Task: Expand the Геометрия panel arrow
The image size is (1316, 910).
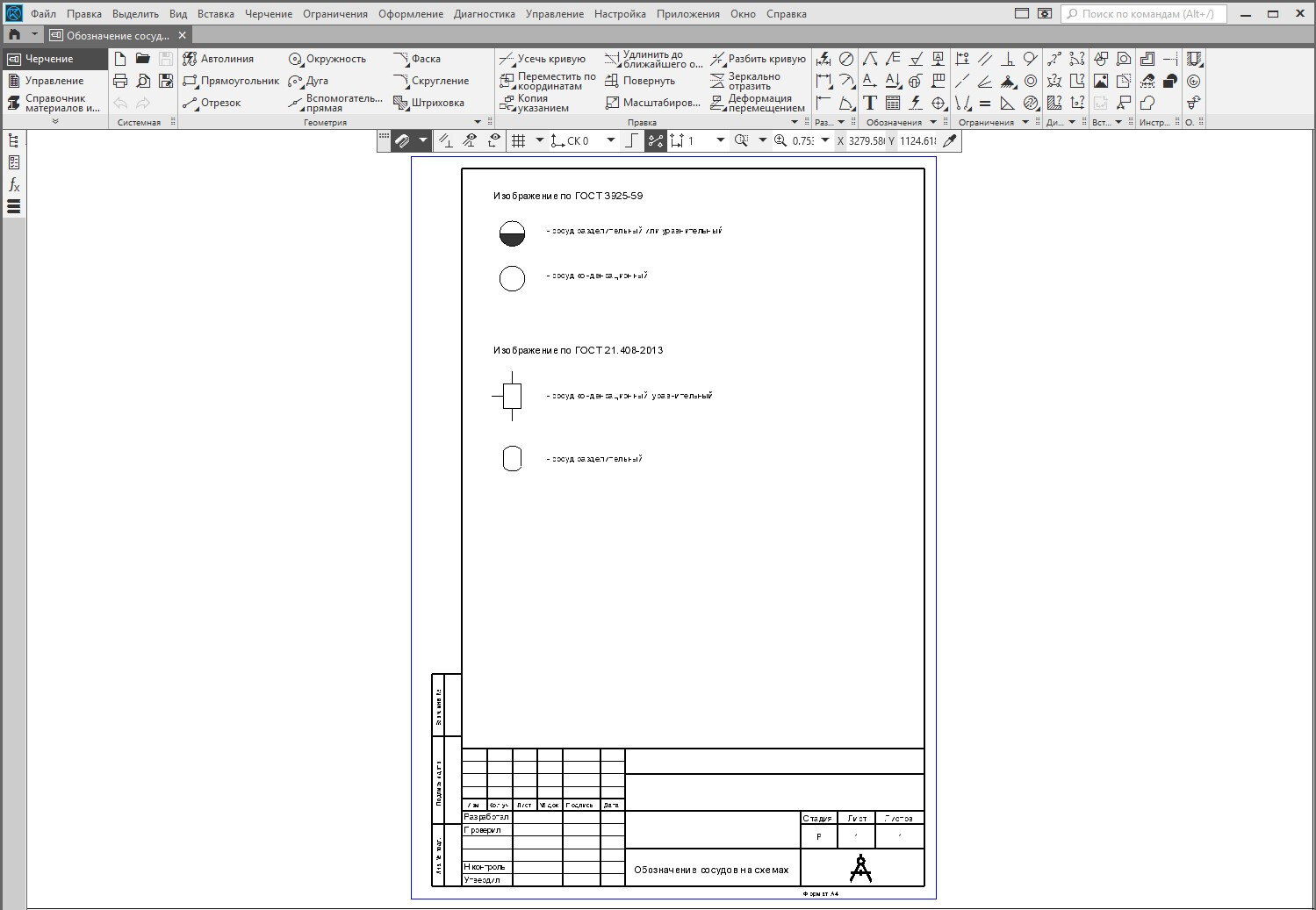Action: click(478, 122)
